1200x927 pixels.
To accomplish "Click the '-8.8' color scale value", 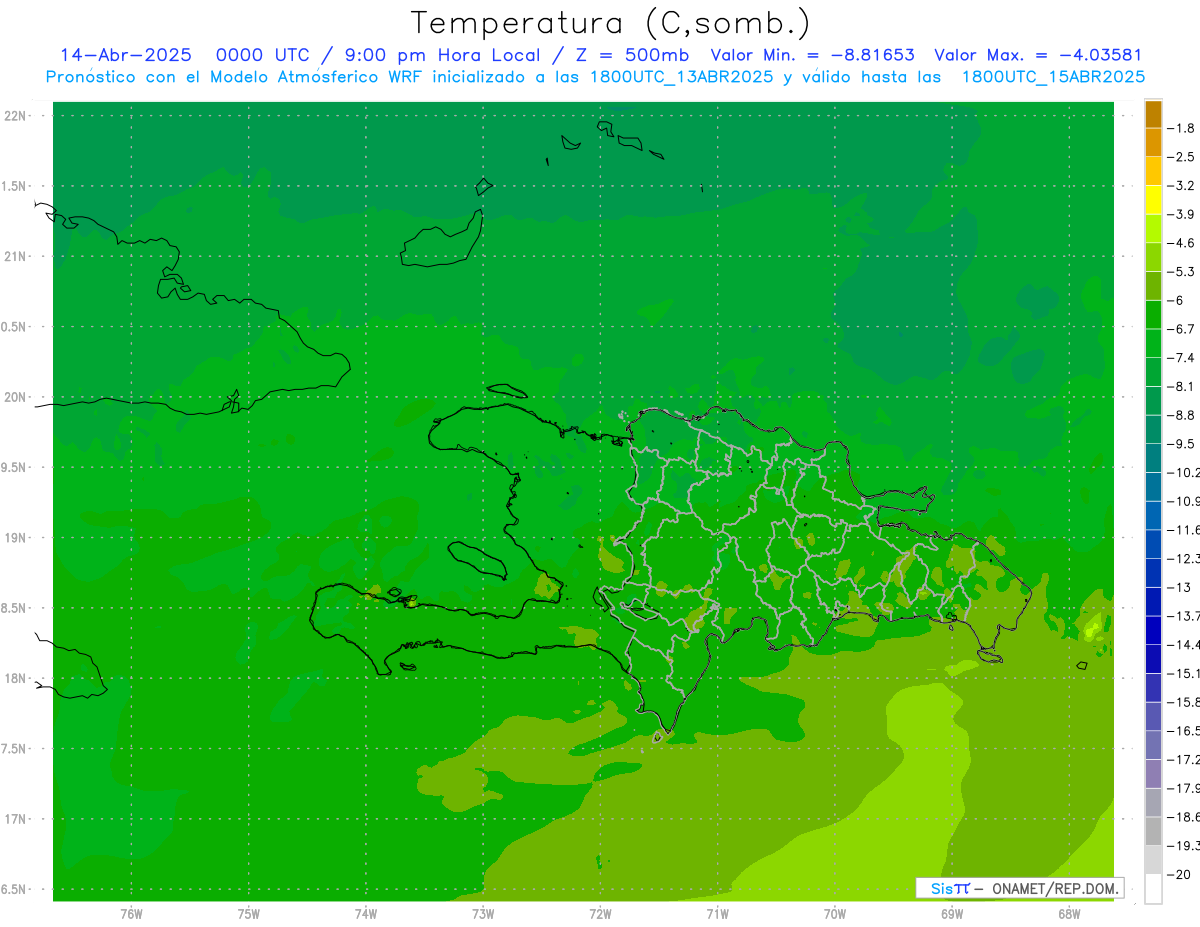I will click(x=1183, y=415).
